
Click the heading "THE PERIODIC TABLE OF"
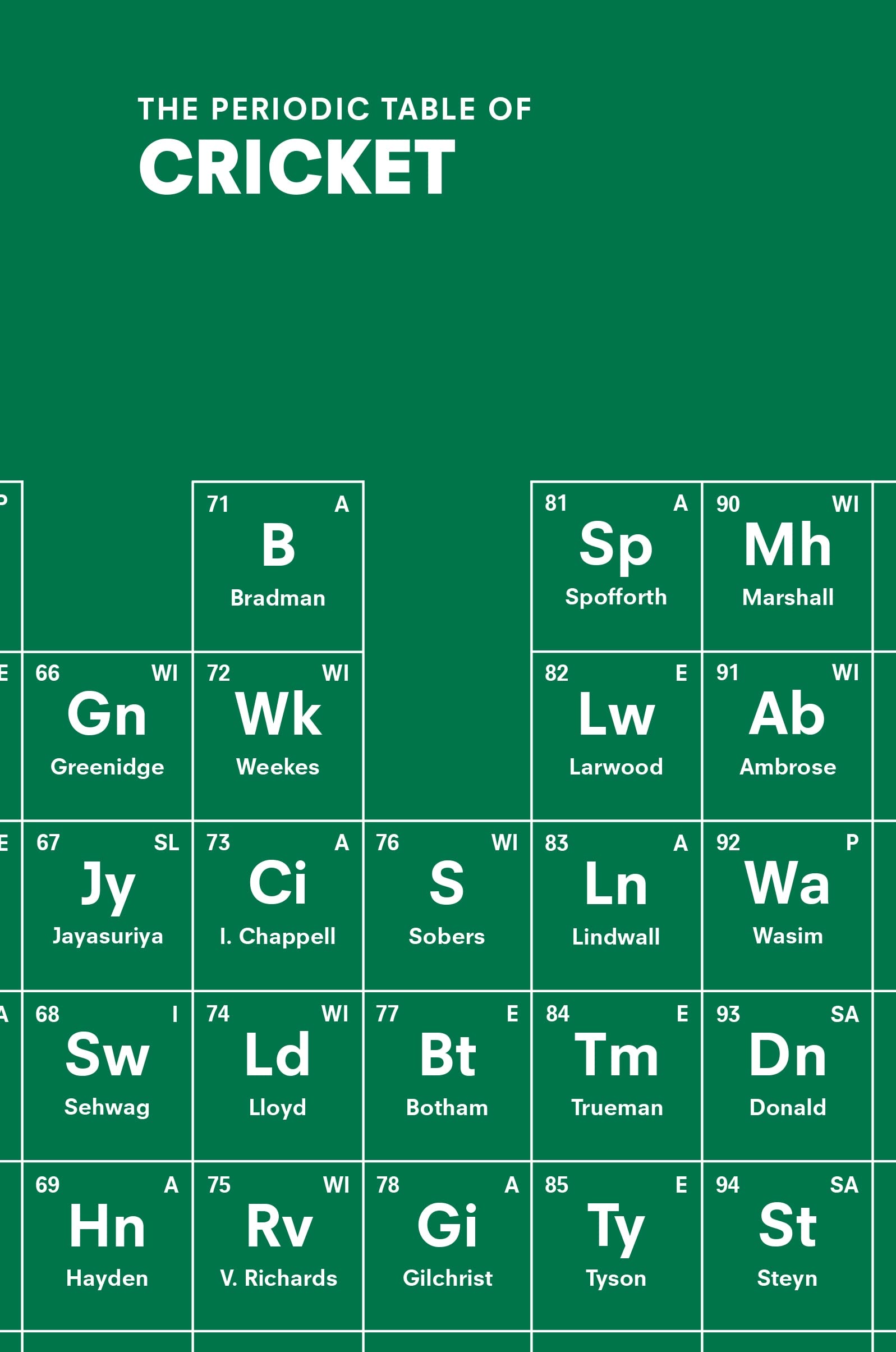pos(335,109)
